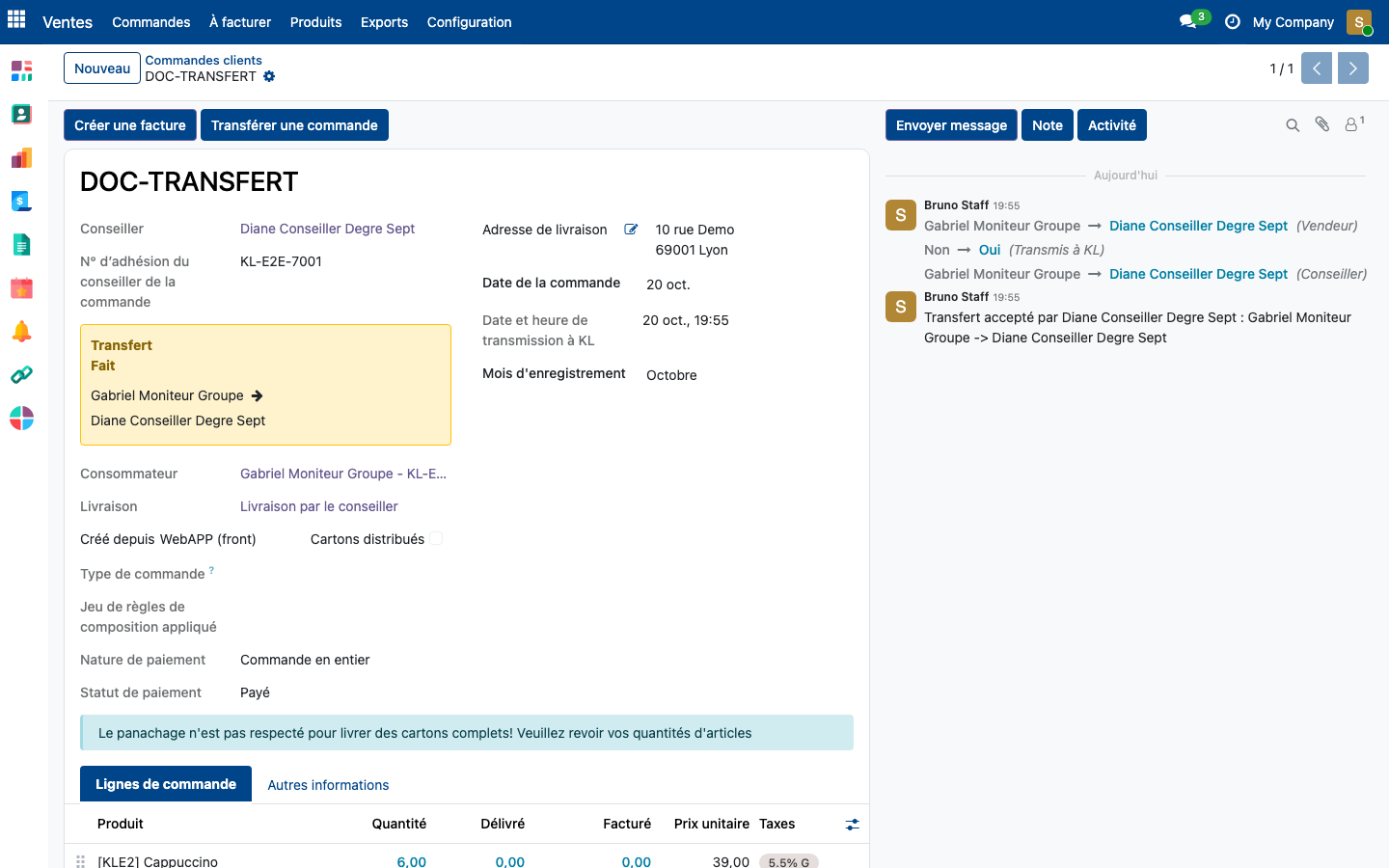
Task: Click Transférer une commande
Action: [294, 125]
